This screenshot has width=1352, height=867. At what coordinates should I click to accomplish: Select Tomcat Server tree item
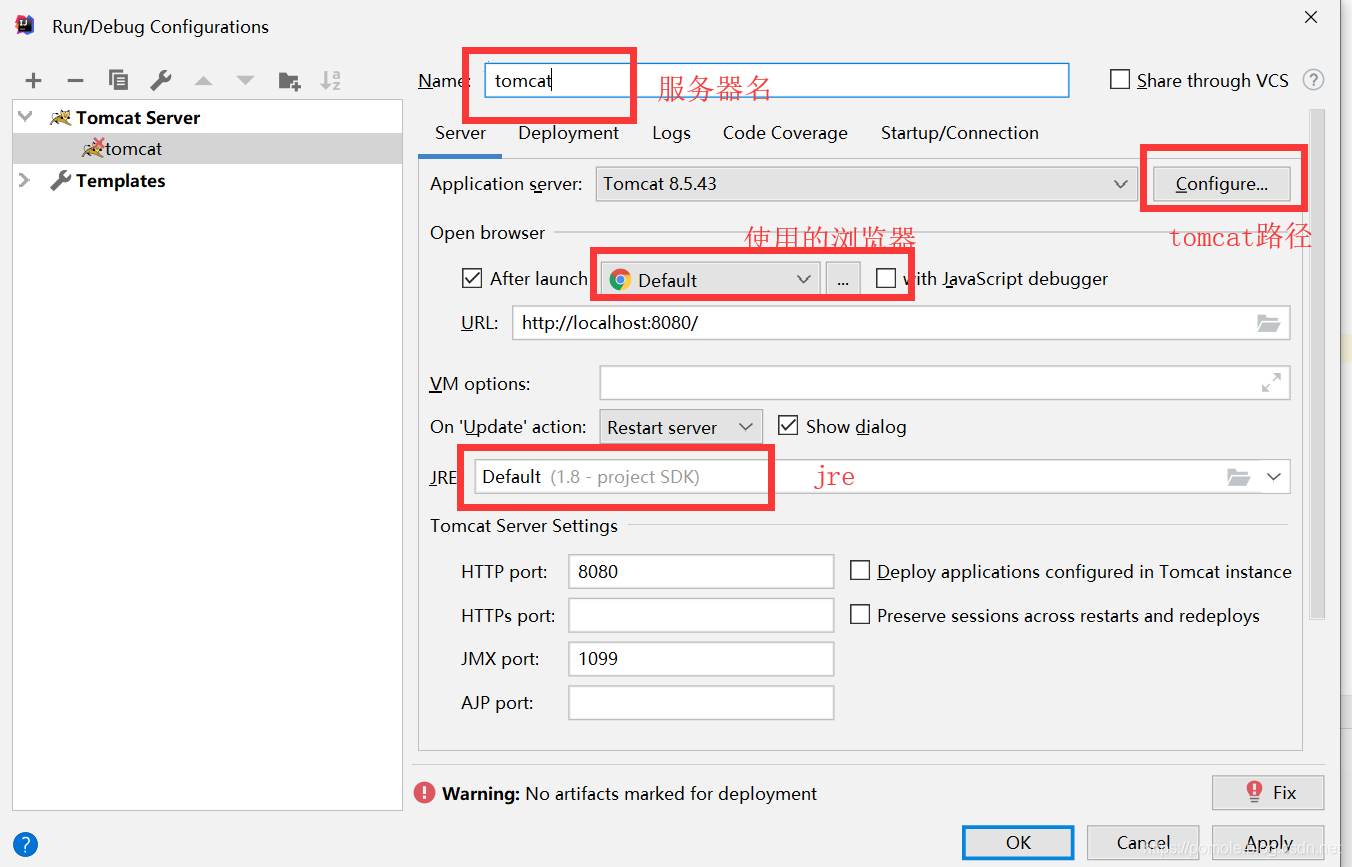tap(137, 118)
